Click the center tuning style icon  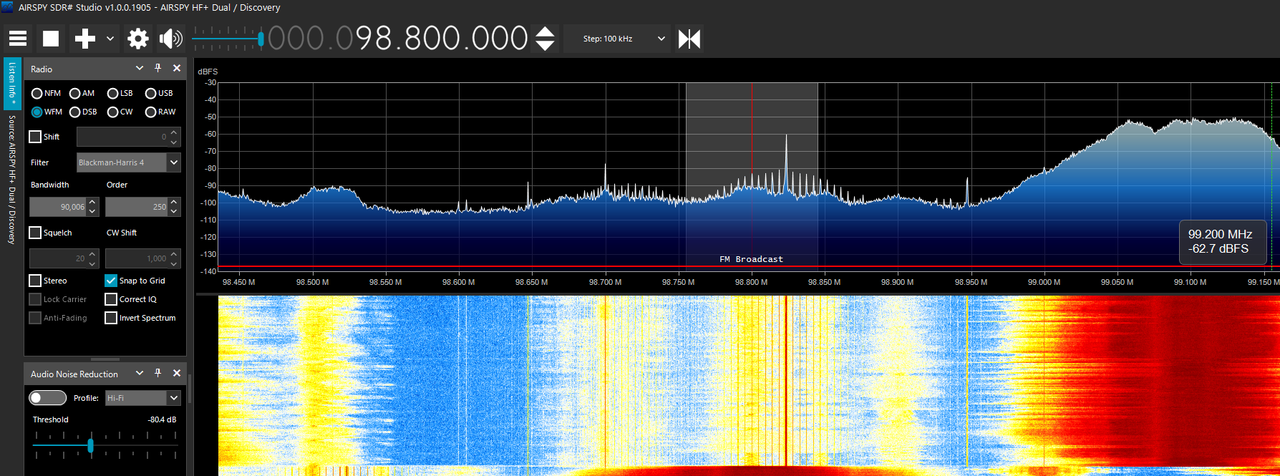tap(689, 39)
